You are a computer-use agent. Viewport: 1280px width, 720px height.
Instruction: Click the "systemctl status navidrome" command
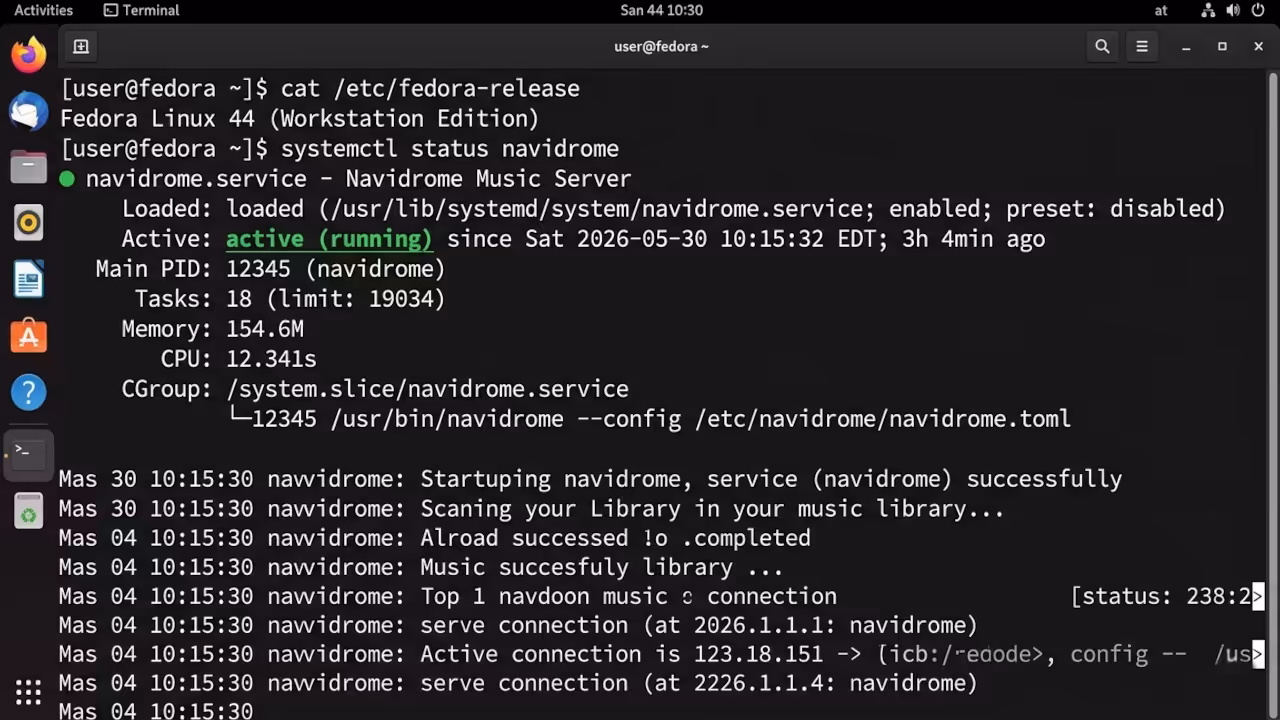450,149
